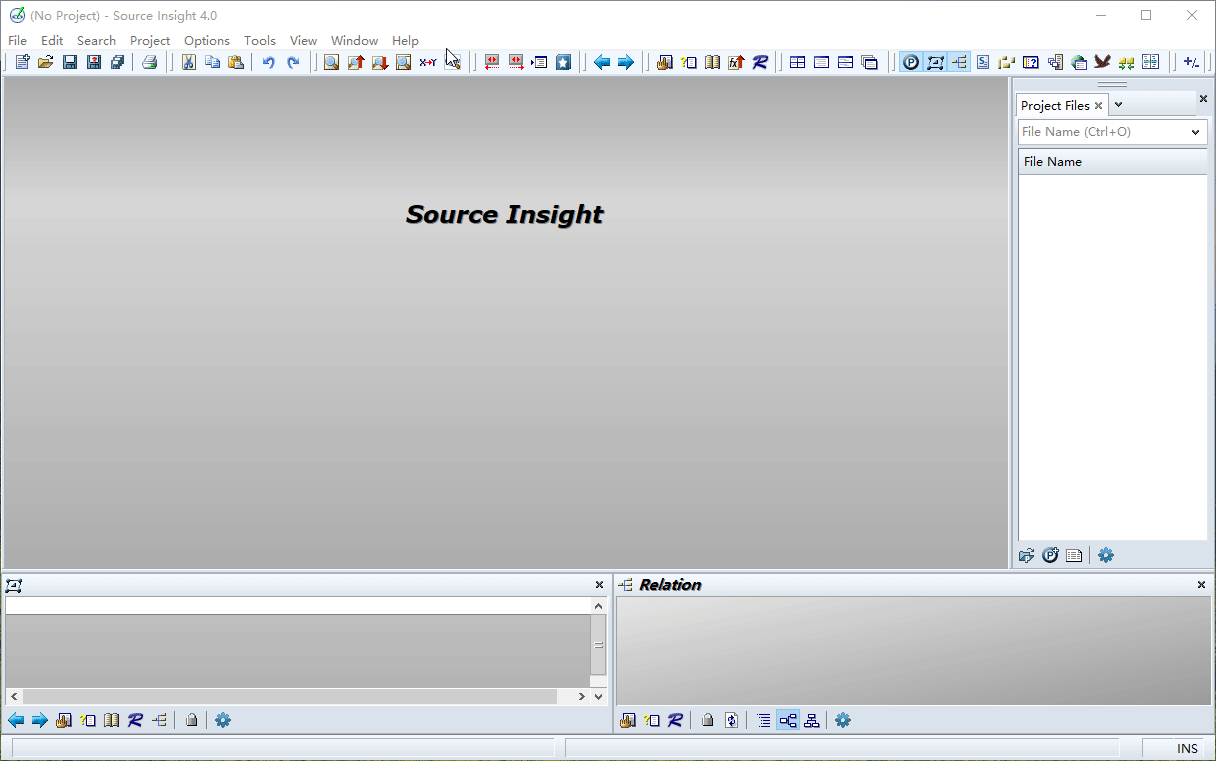The image size is (1216, 761).
Task: Click the Save All stacked disks icon
Action: coord(118,62)
